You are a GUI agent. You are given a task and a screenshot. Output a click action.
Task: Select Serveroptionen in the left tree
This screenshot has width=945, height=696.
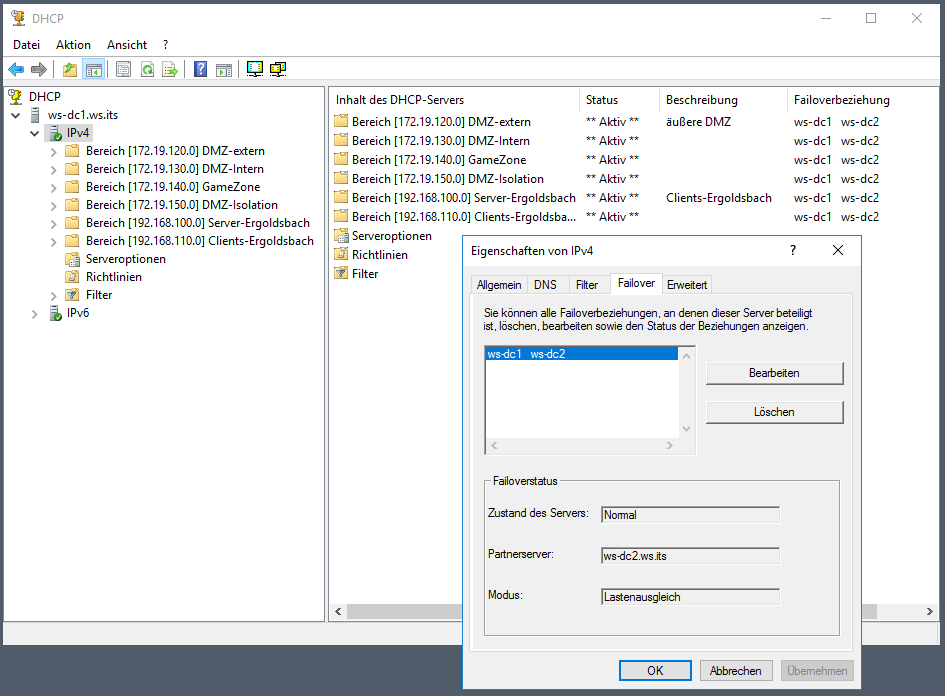[x=125, y=259]
